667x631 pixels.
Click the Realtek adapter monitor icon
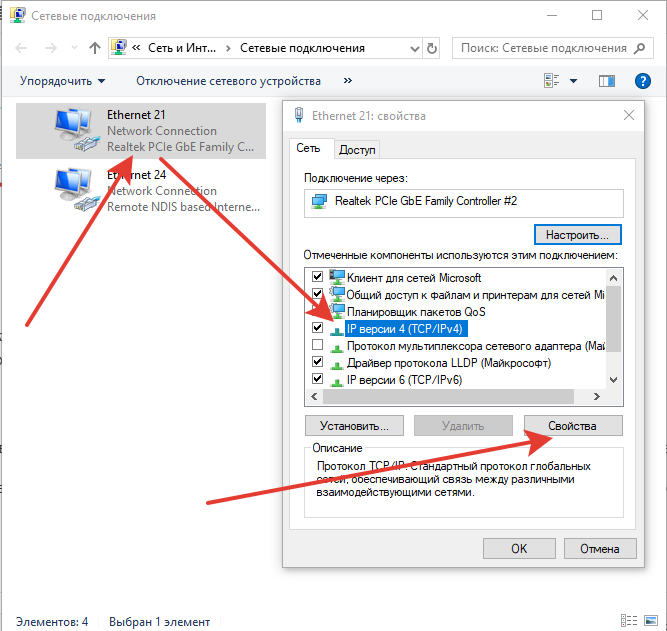tap(319, 201)
